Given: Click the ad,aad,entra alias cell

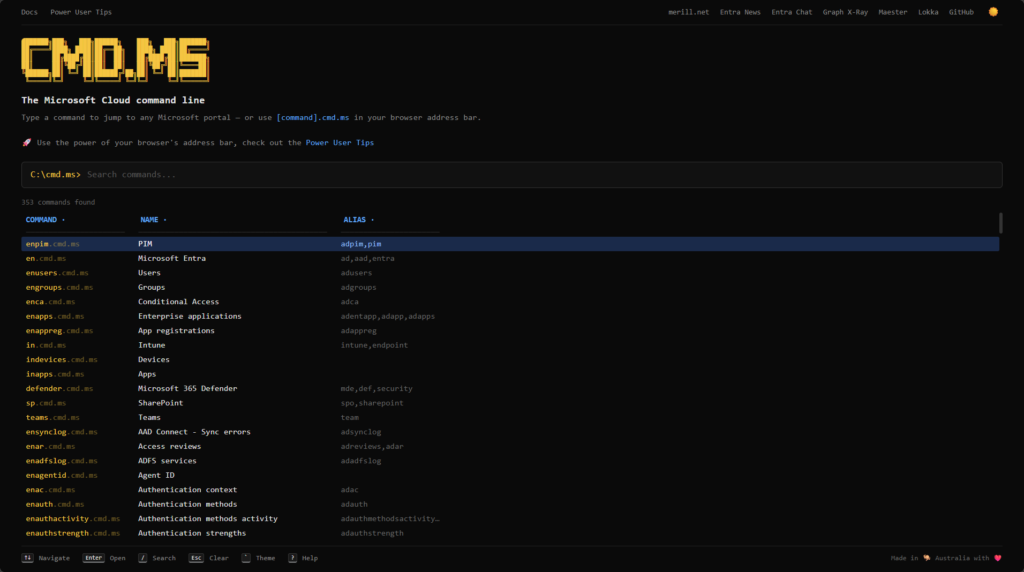Looking at the screenshot, I should pos(368,259).
